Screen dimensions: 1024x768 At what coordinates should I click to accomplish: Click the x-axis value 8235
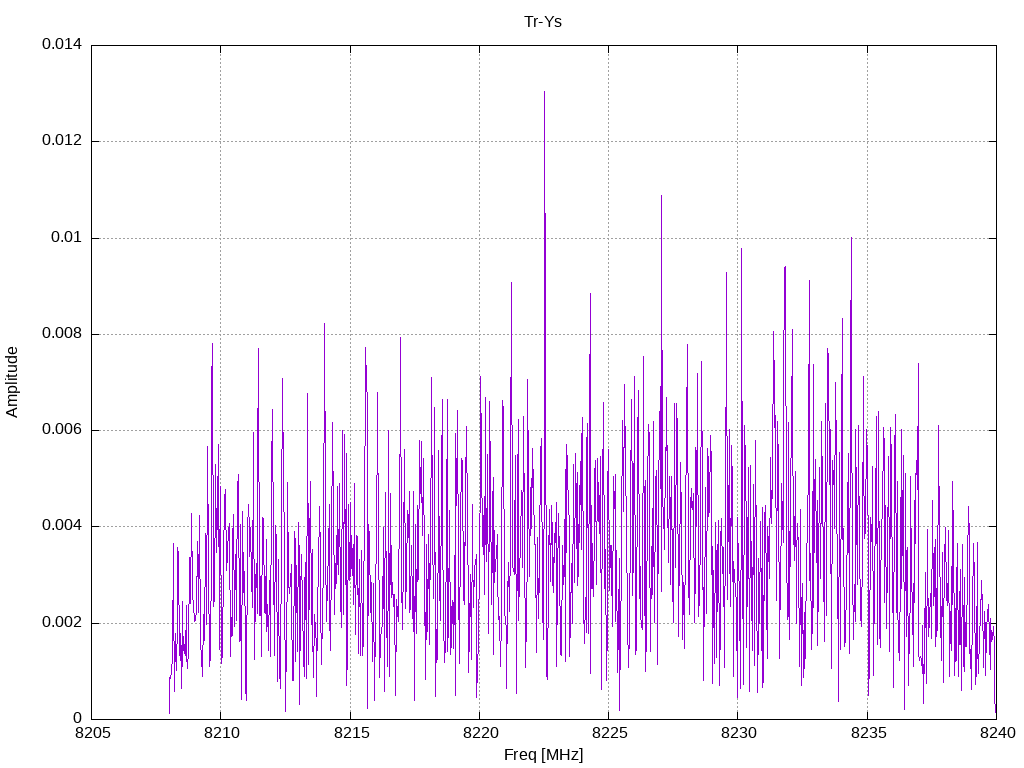click(x=868, y=733)
